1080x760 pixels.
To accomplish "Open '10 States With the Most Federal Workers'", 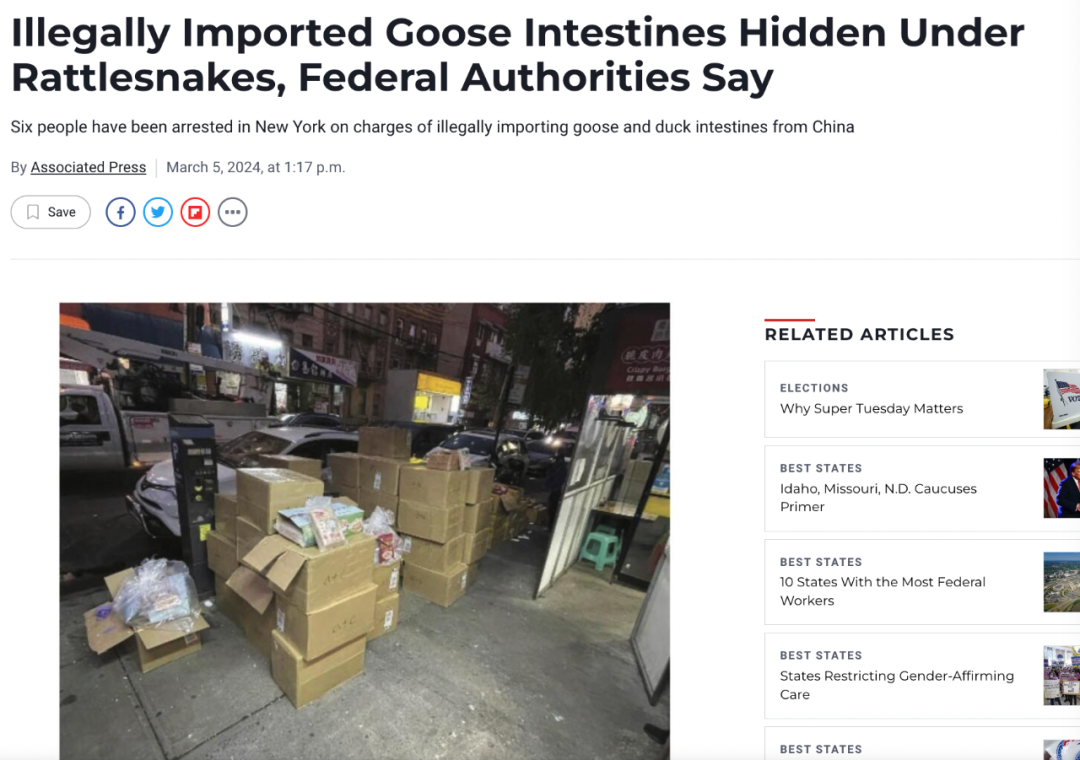I will (882, 591).
